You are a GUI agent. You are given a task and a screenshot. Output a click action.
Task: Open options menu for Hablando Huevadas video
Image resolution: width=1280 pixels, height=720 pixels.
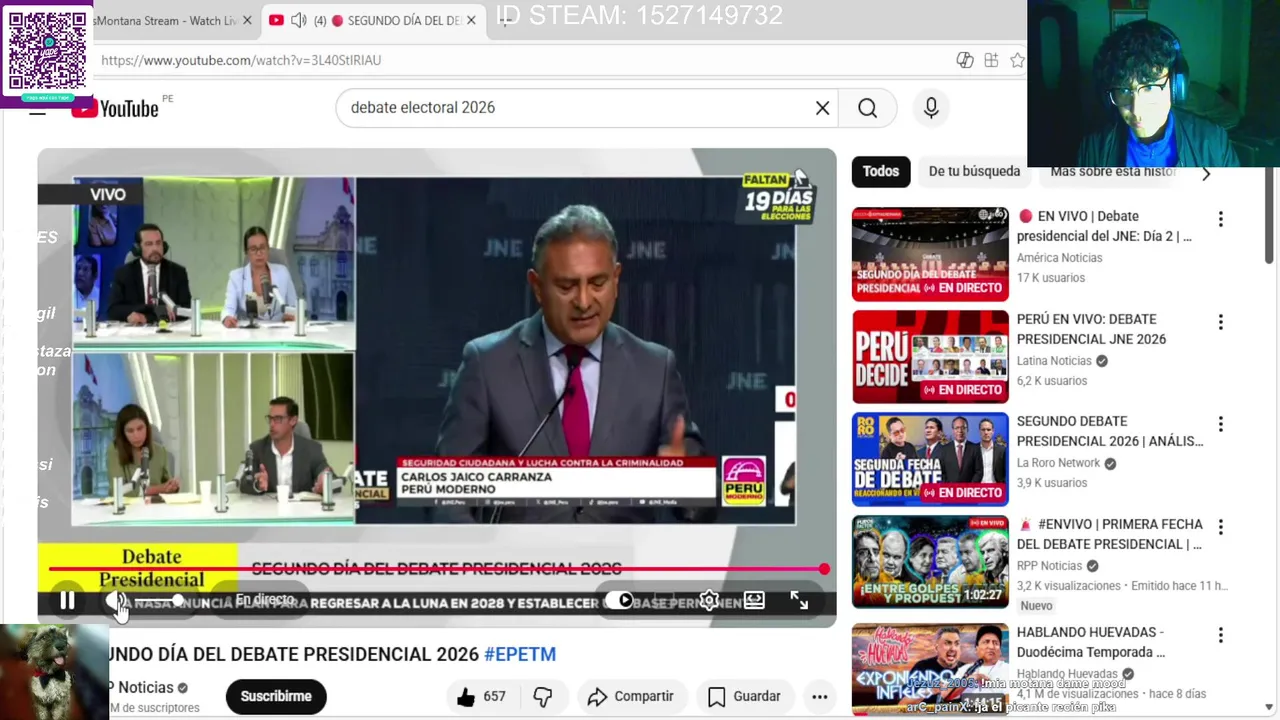click(x=1220, y=635)
